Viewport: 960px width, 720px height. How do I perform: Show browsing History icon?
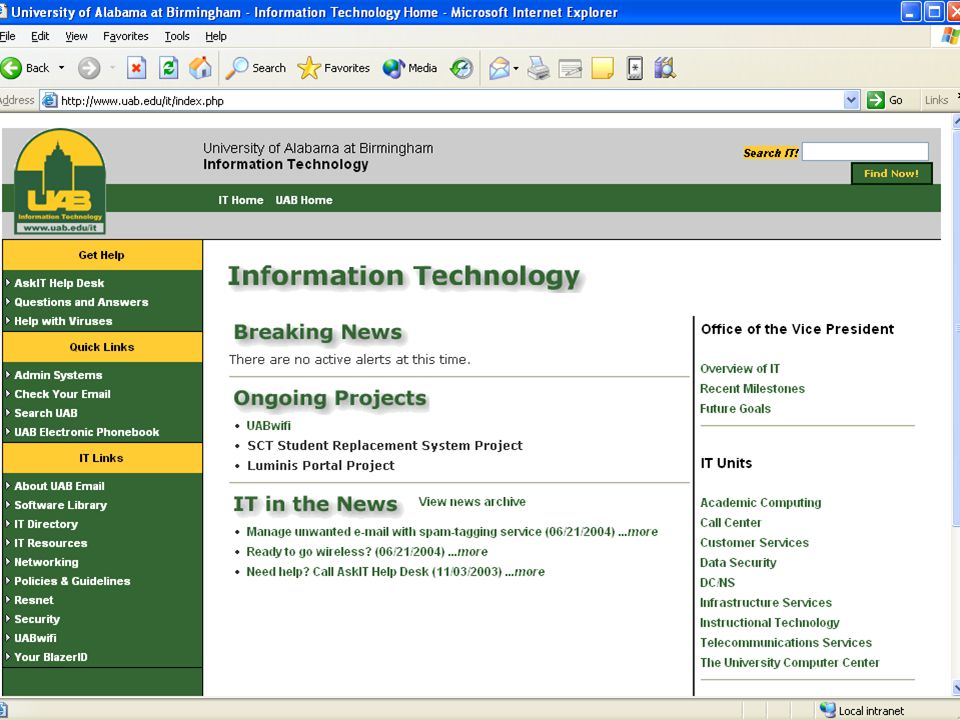click(461, 68)
